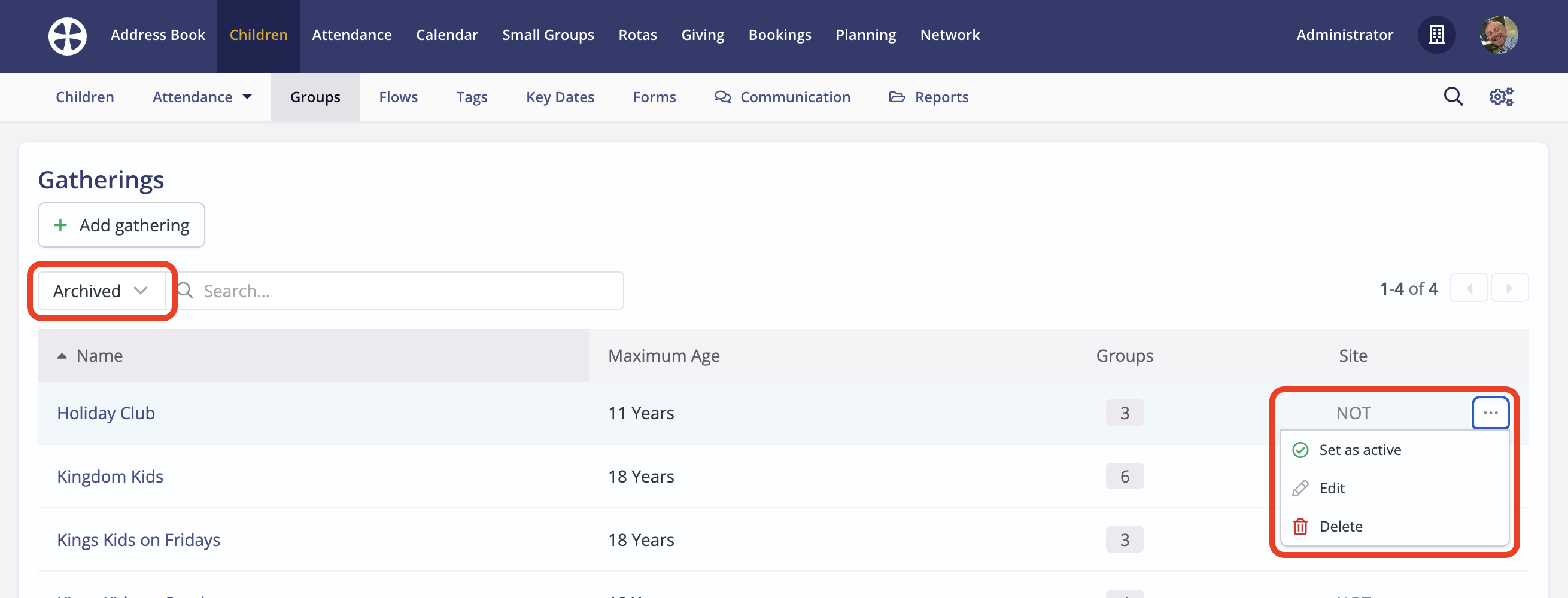Open the Attendance module in the top bar
1568x598 pixels.
(352, 35)
